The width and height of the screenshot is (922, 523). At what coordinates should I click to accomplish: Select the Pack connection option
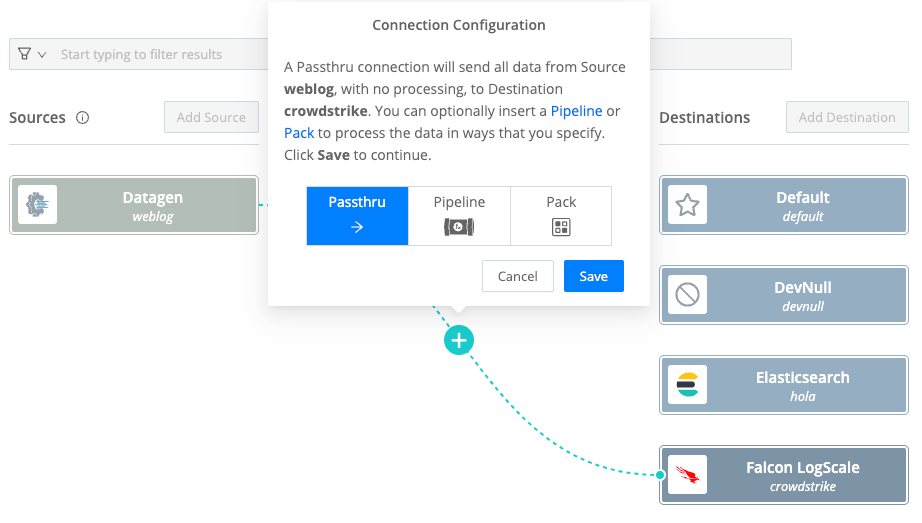pyautogui.click(x=561, y=216)
